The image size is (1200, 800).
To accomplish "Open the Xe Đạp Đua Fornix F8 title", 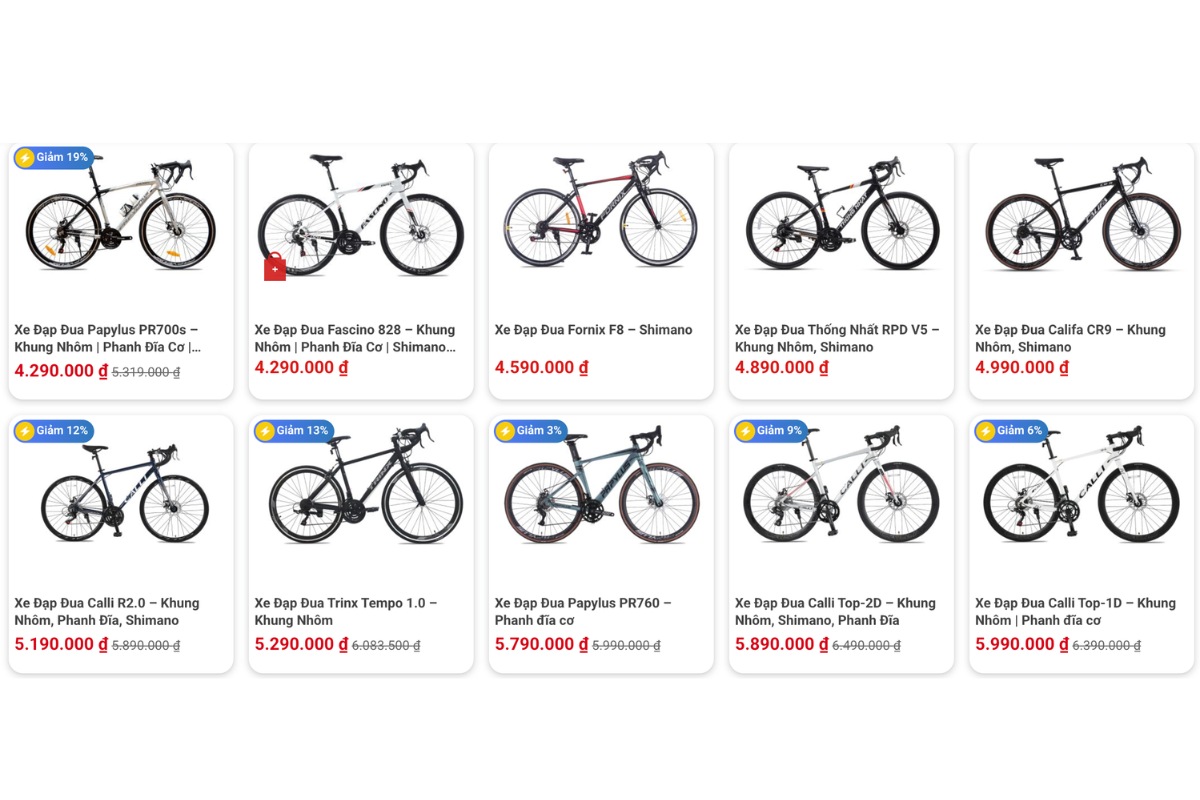I will pos(593,330).
